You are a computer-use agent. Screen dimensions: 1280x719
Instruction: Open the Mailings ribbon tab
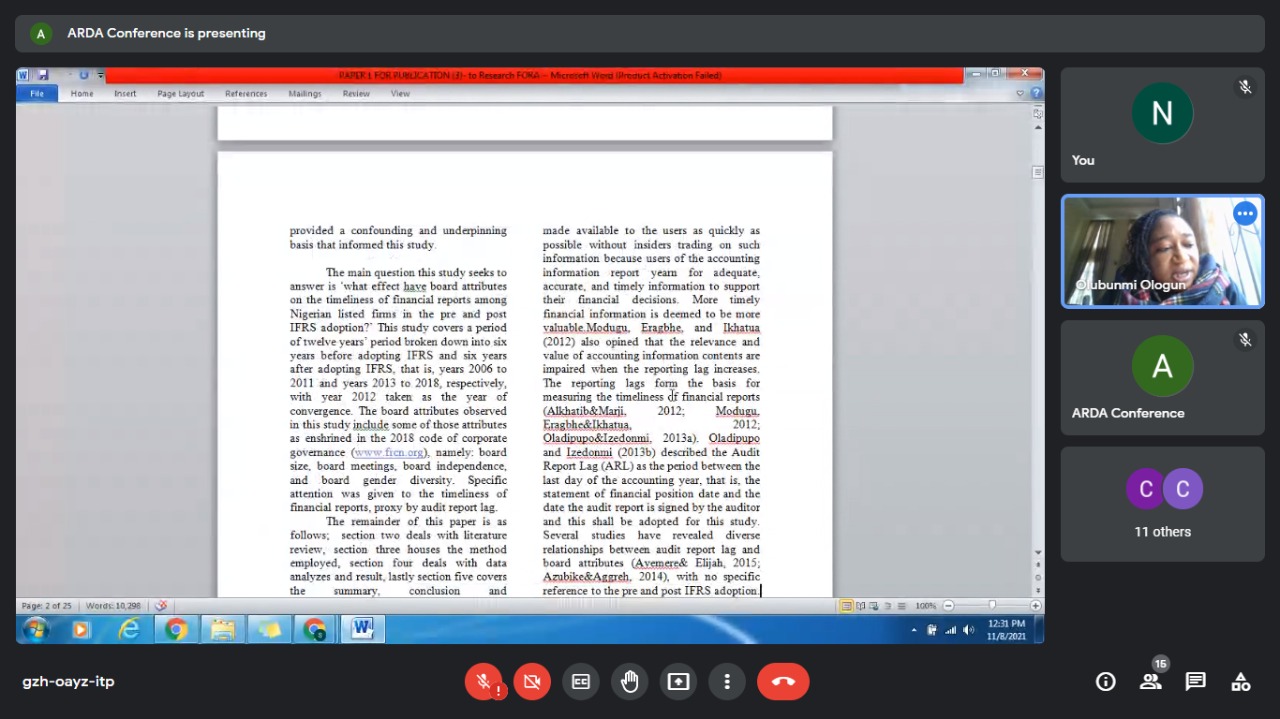pyautogui.click(x=305, y=94)
